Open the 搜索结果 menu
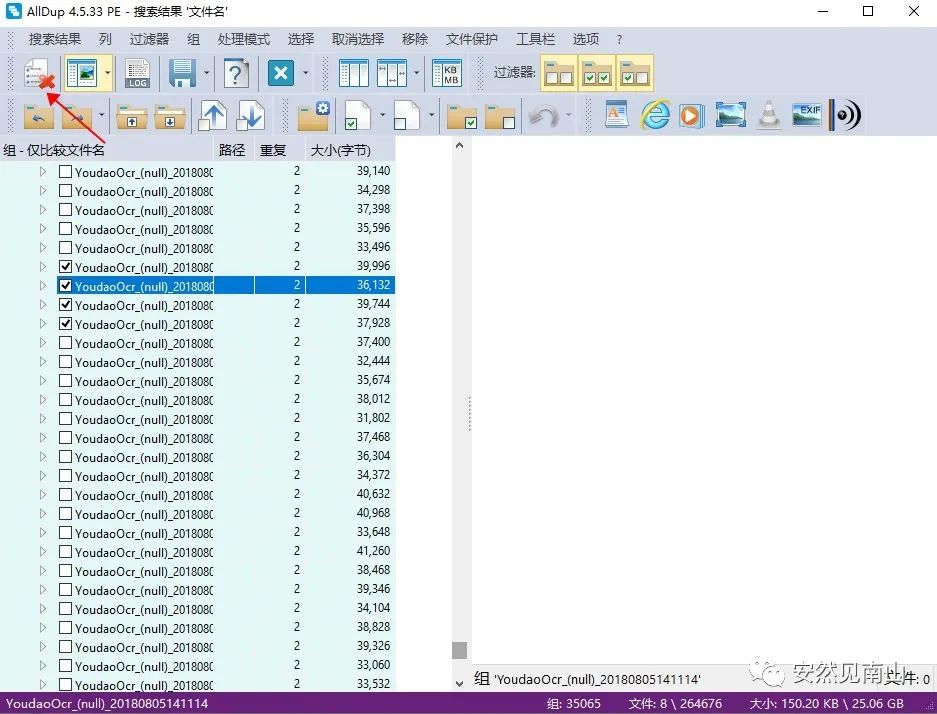 (55, 39)
